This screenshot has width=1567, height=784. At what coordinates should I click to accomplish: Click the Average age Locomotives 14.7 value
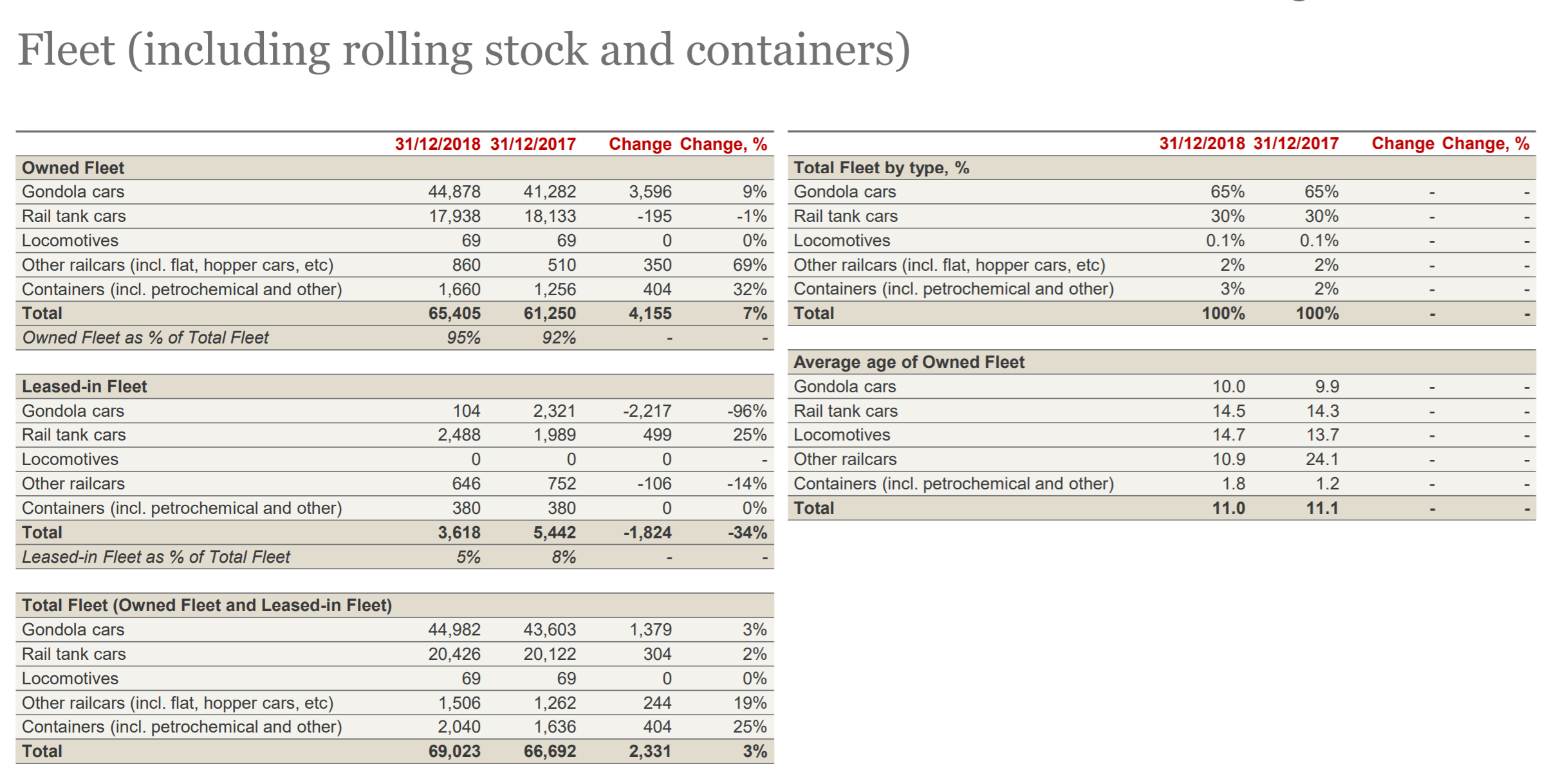[1229, 435]
